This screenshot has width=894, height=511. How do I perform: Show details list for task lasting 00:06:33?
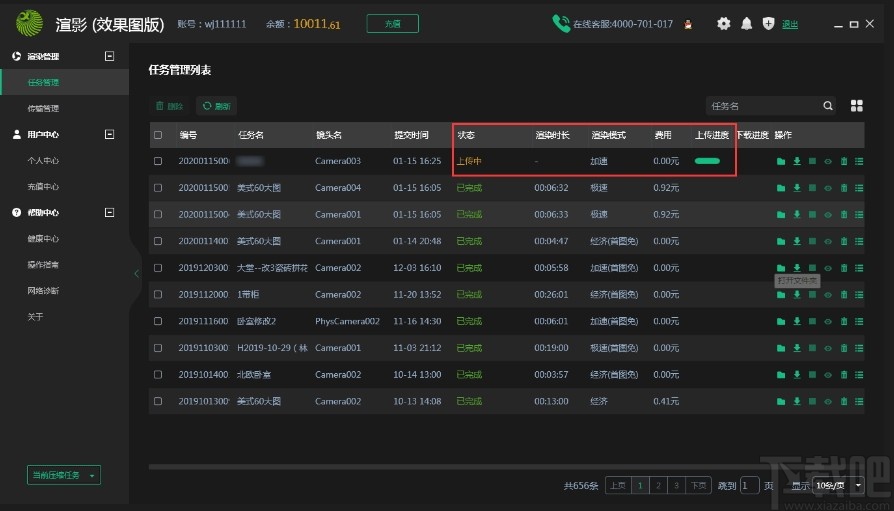click(859, 215)
